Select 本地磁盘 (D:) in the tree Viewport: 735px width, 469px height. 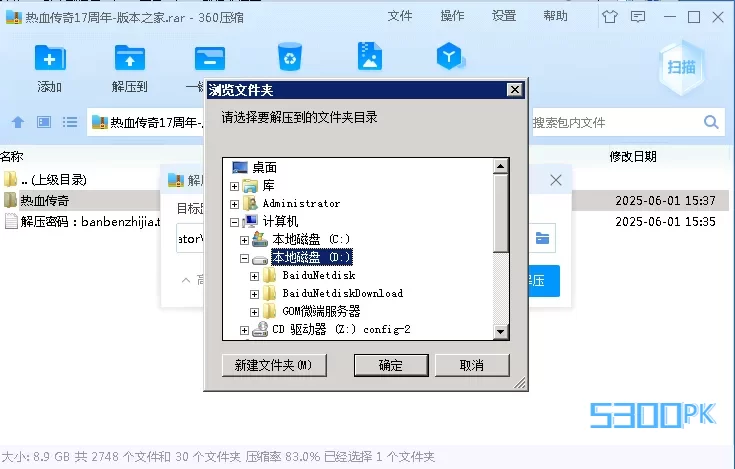click(x=312, y=257)
